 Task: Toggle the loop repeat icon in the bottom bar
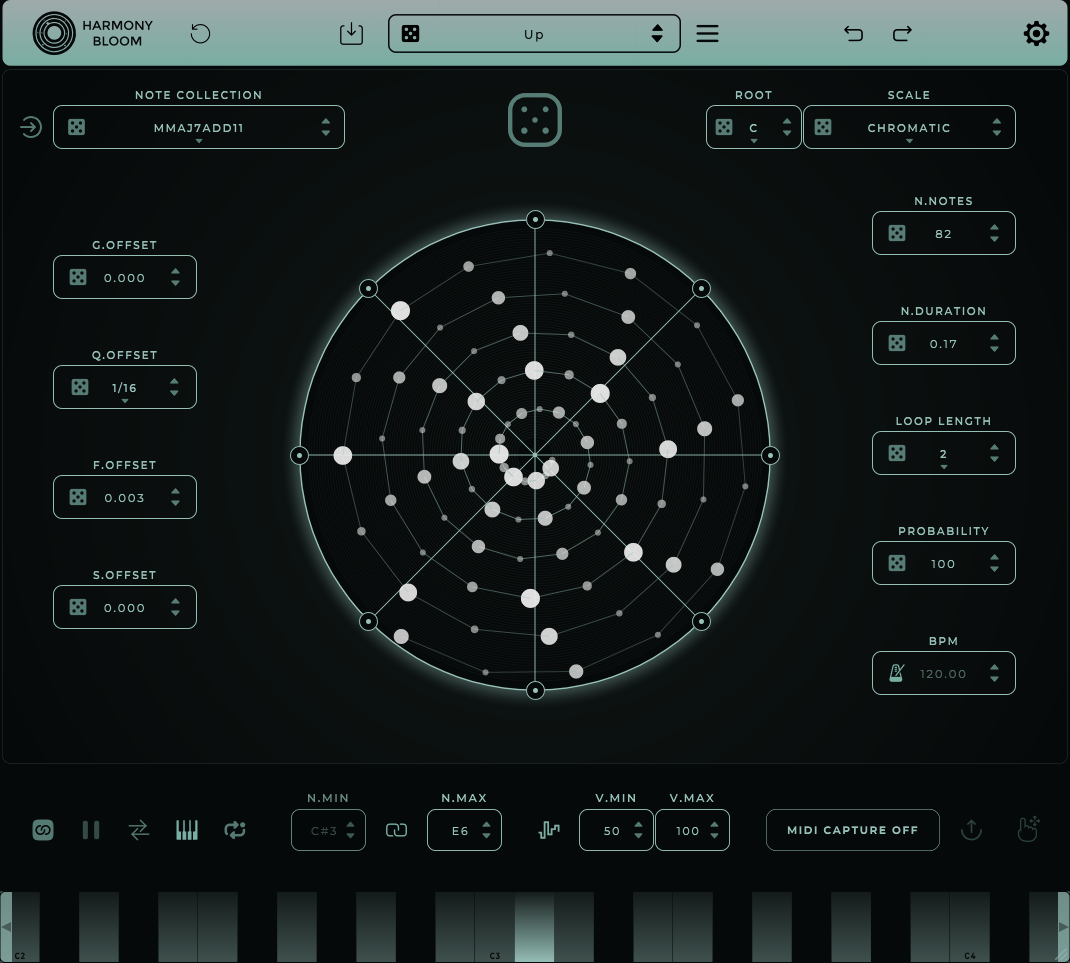tap(235, 830)
